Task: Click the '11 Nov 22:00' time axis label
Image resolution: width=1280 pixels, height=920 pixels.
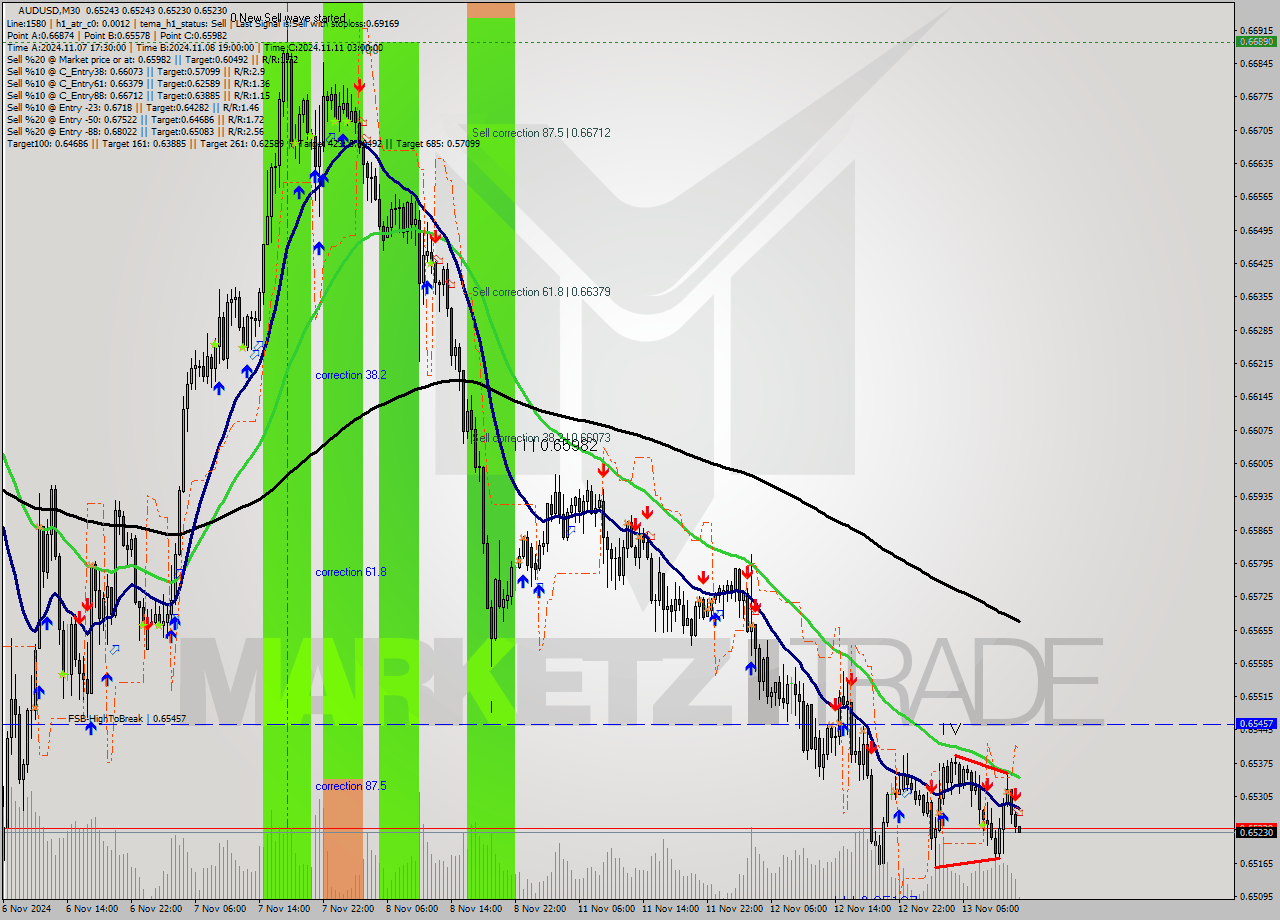Action: [733, 909]
